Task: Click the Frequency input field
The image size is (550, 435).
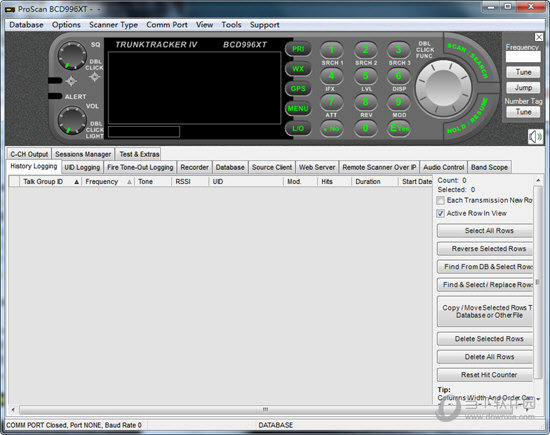Action: tap(523, 57)
